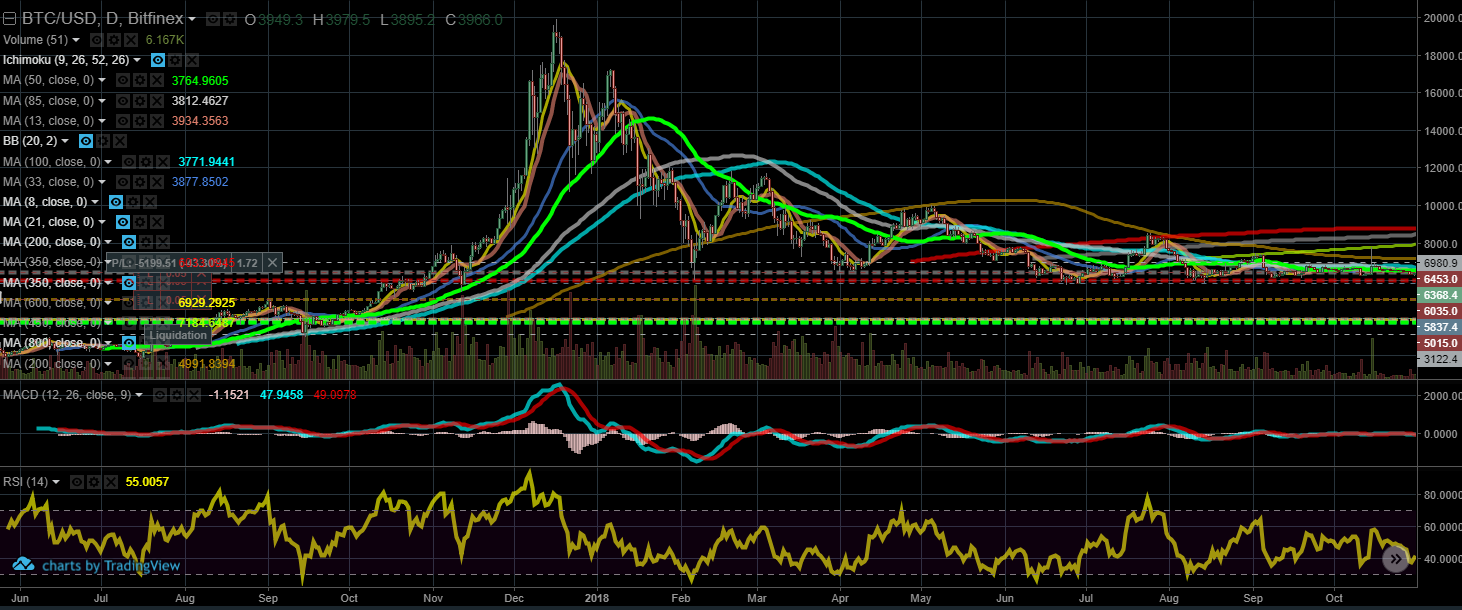1462x610 pixels.
Task: Toggle MA (21, close, 0) eye icon
Action: (x=123, y=222)
